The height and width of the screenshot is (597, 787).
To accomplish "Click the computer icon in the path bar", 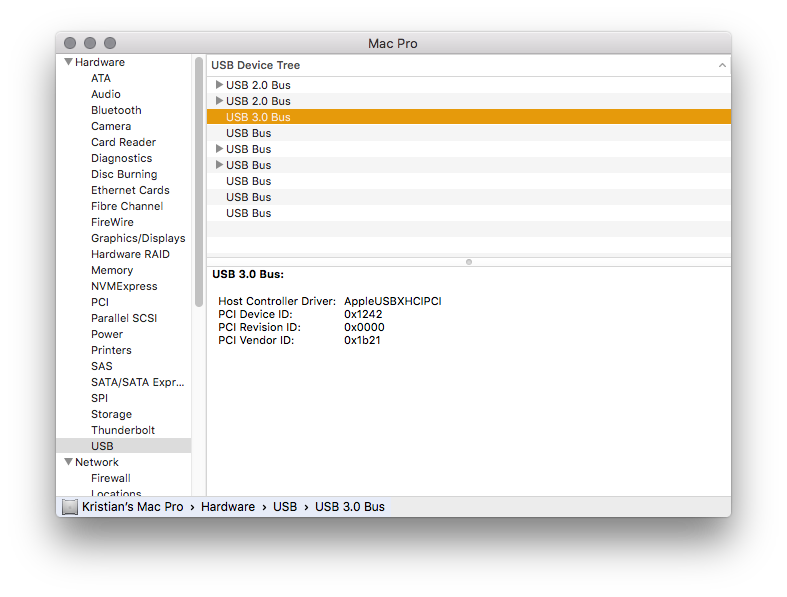I will tap(70, 507).
